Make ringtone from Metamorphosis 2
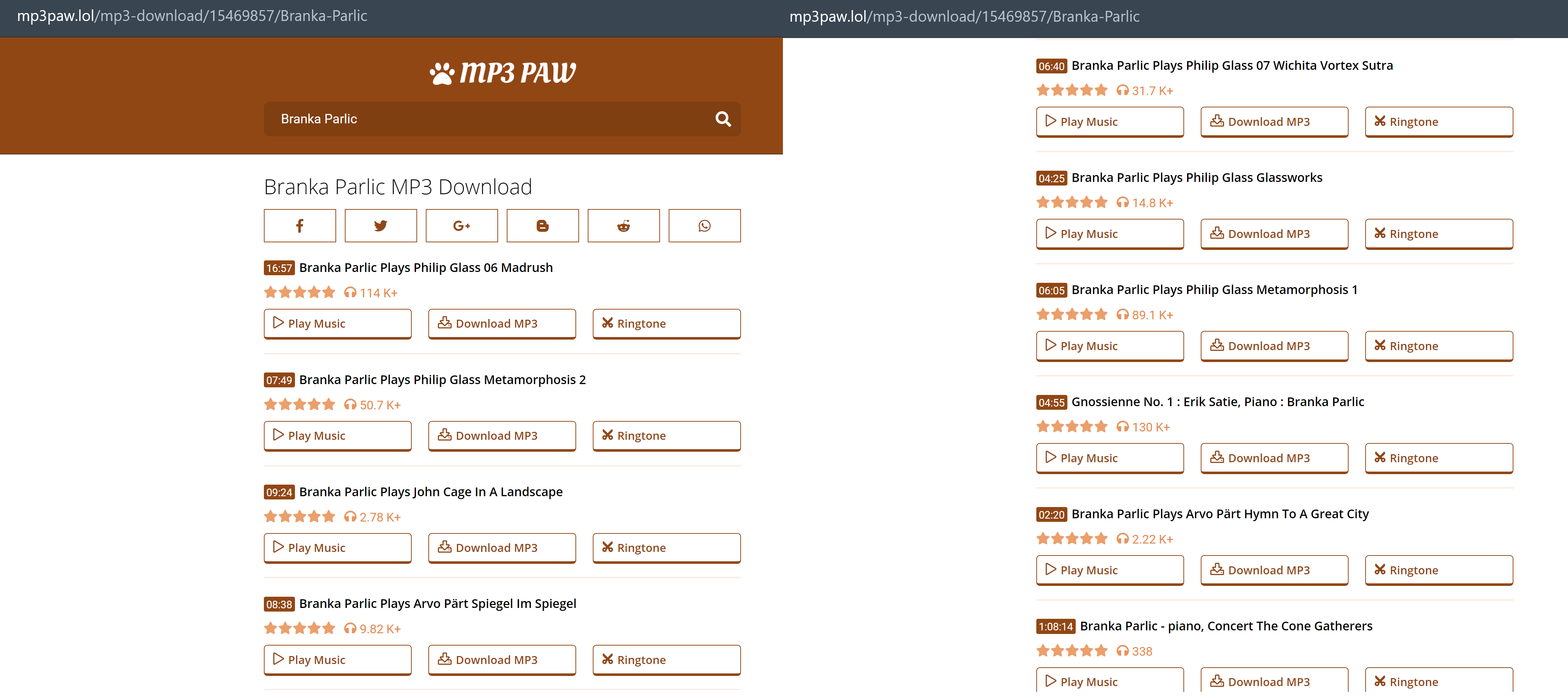The image size is (1568, 698). point(667,435)
